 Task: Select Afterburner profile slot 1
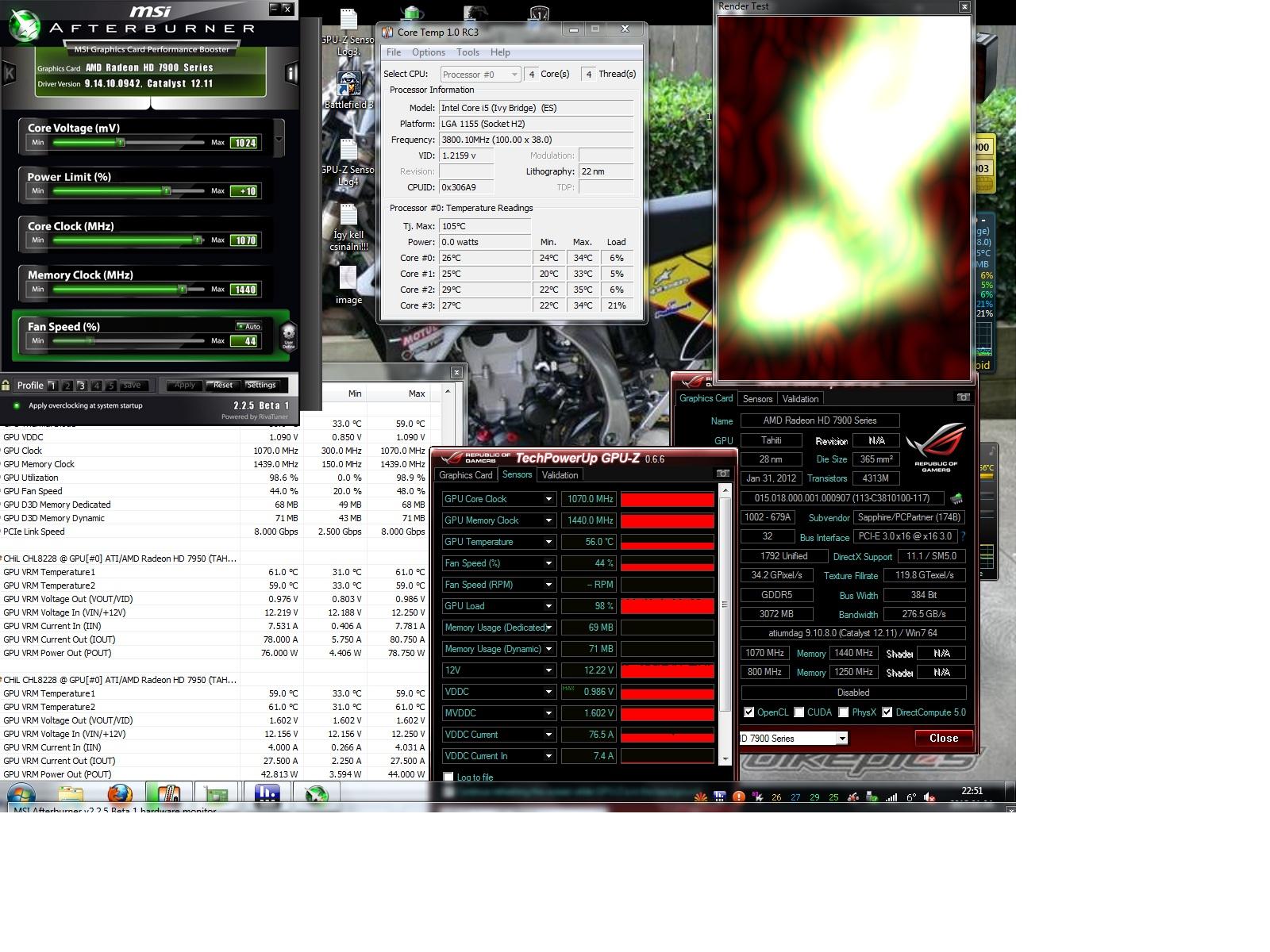[x=52, y=386]
